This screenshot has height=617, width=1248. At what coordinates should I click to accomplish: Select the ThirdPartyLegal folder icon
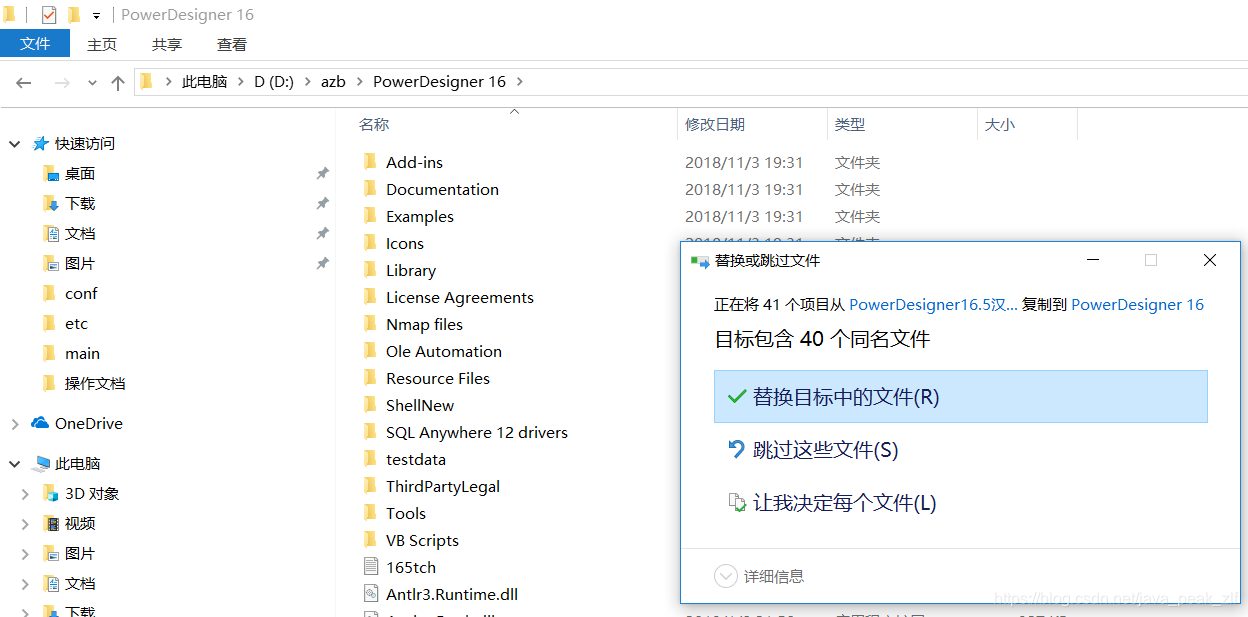pos(370,486)
